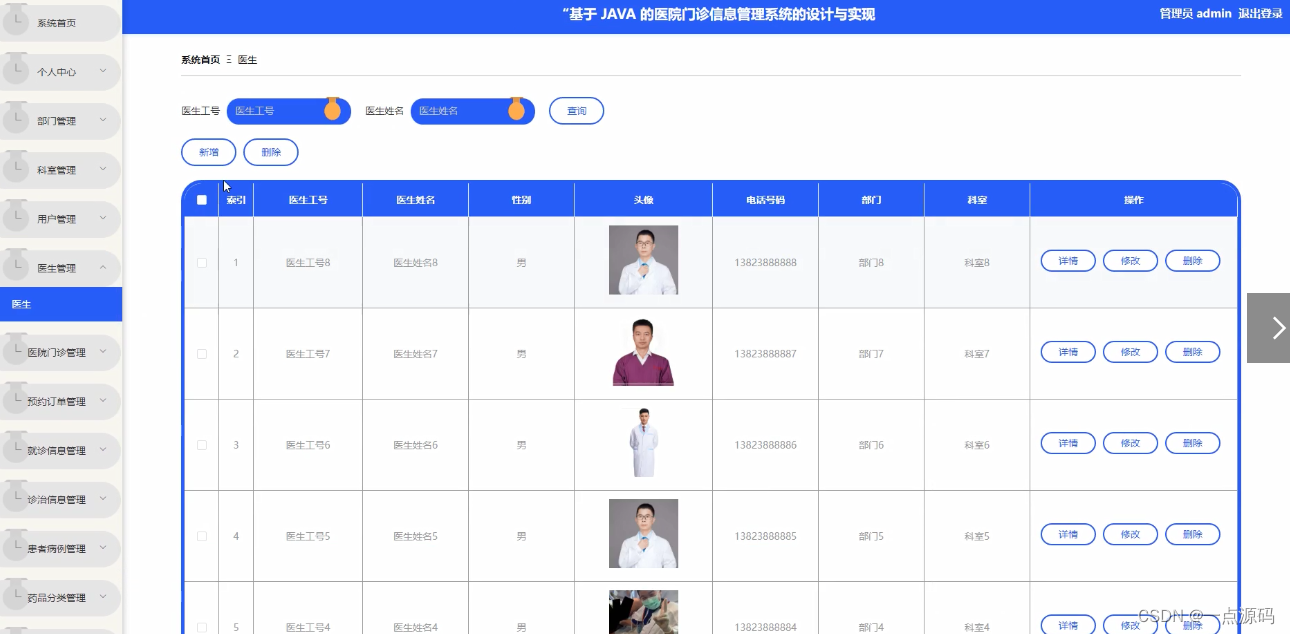The image size is (1290, 634).
Task: Click the orange icon inside 医生姓名 search field
Action: coord(516,109)
